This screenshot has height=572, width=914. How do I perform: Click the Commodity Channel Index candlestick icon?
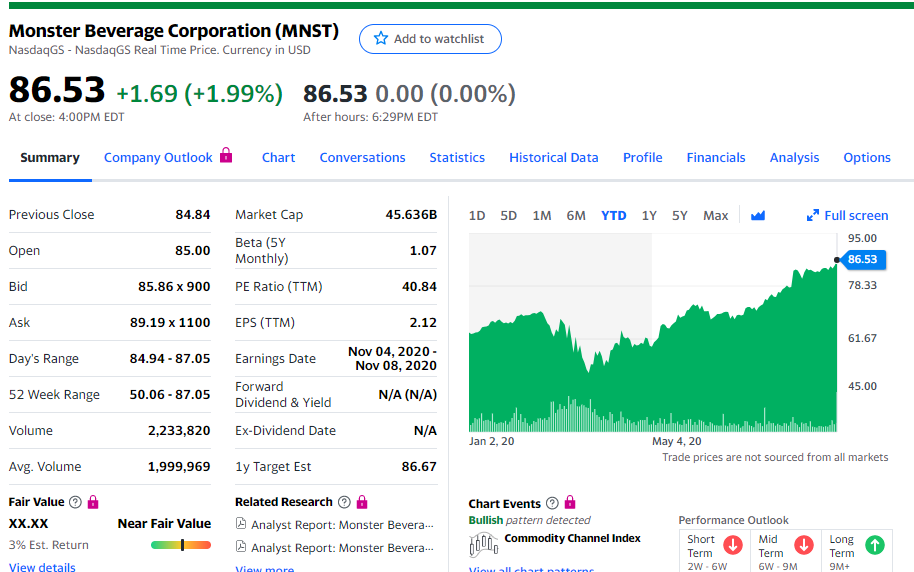pyautogui.click(x=484, y=545)
